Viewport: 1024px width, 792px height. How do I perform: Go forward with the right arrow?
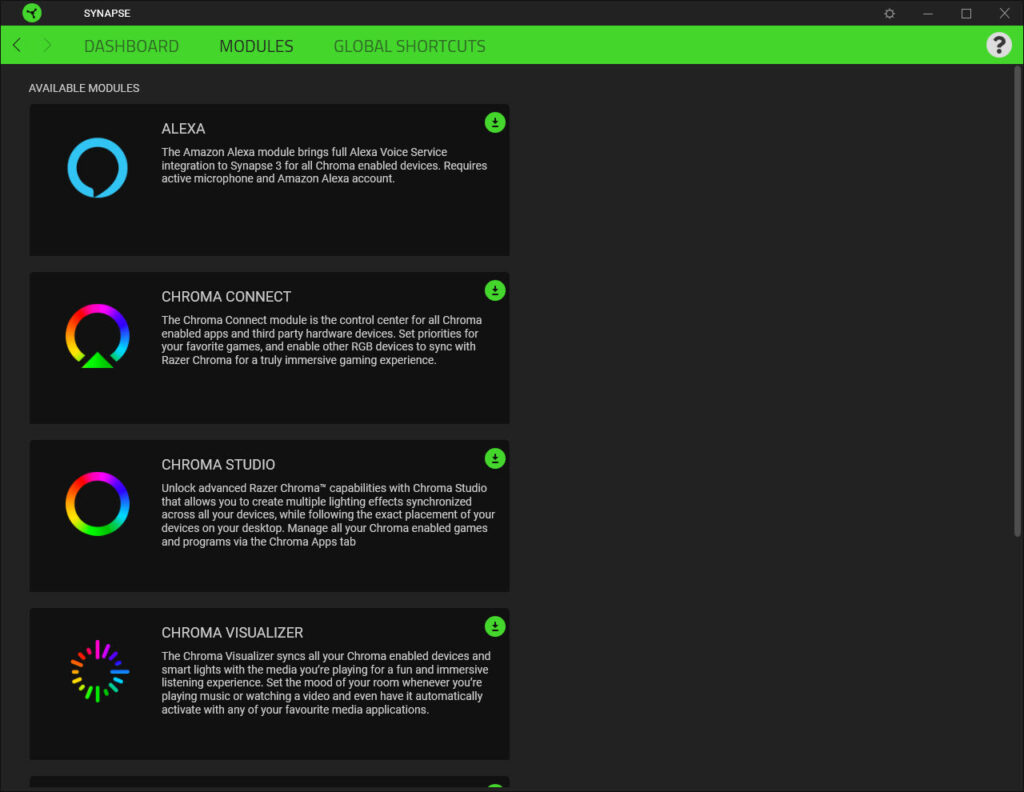coord(47,45)
